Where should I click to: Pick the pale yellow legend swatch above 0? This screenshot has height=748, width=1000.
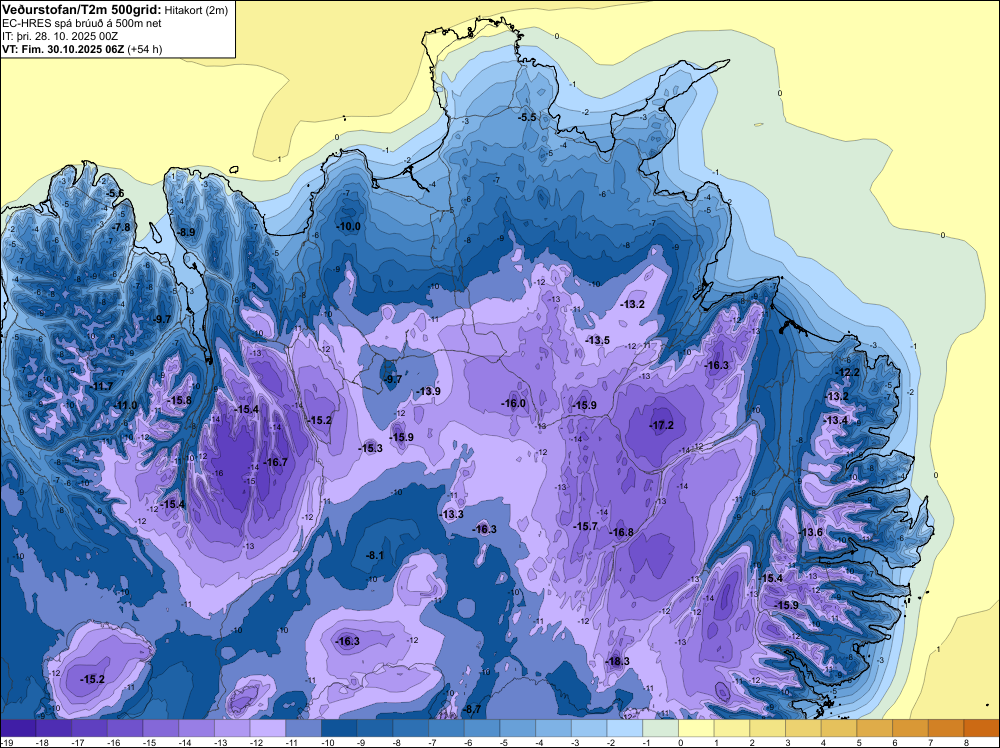696,728
